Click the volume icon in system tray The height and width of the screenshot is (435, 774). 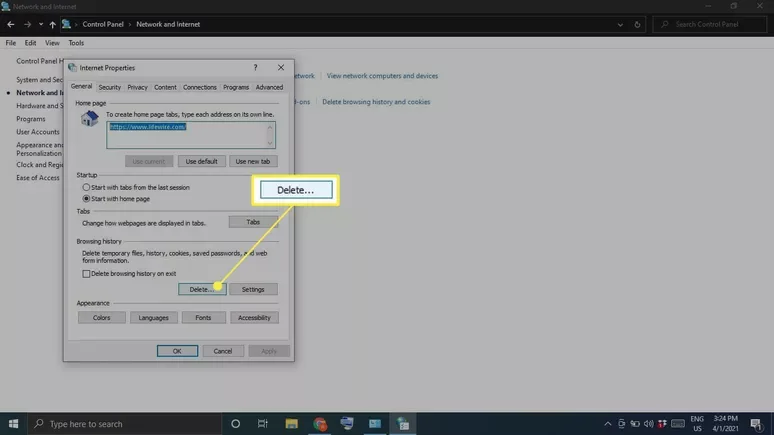point(649,424)
